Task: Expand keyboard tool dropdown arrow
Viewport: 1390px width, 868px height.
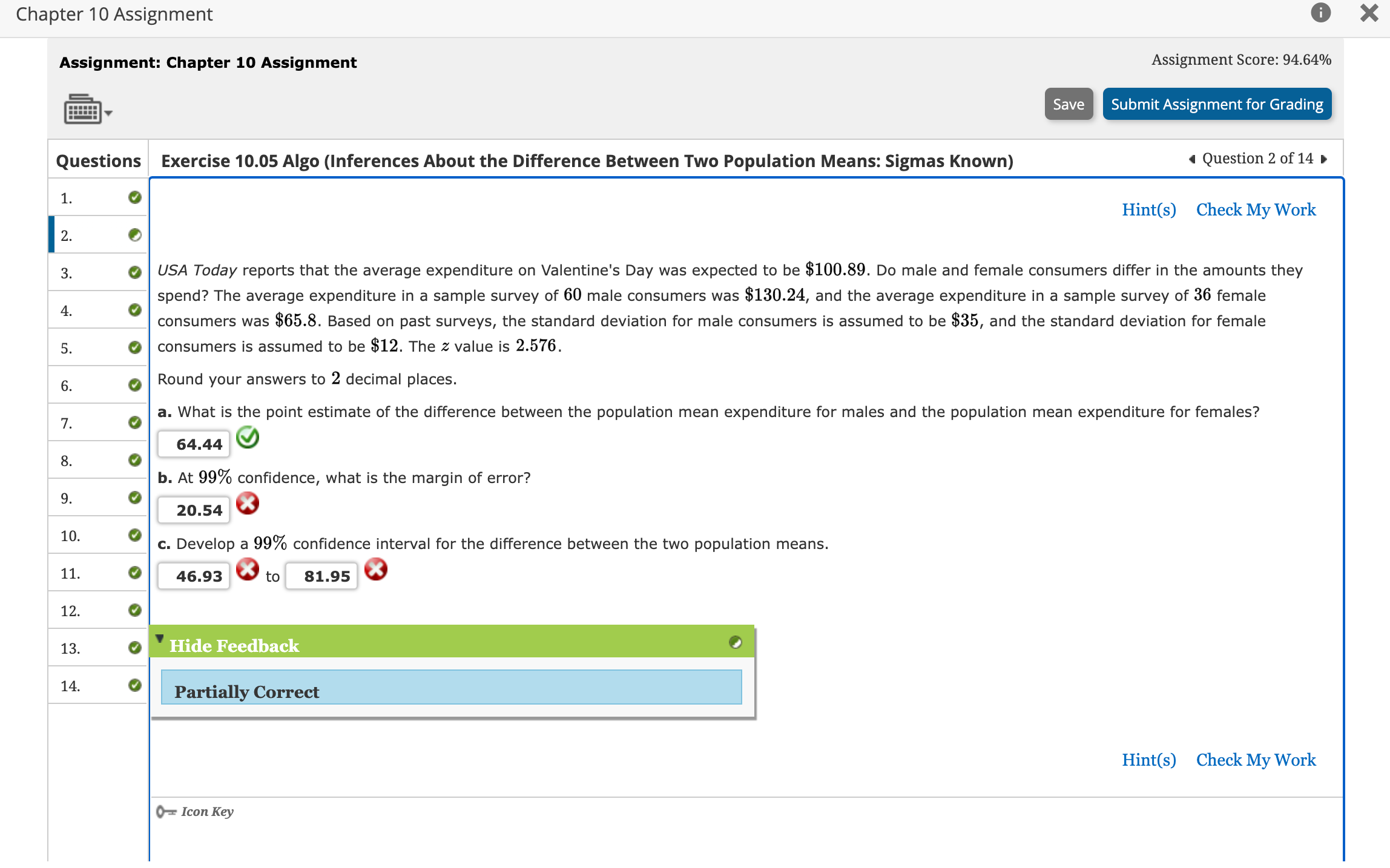Action: (x=109, y=113)
